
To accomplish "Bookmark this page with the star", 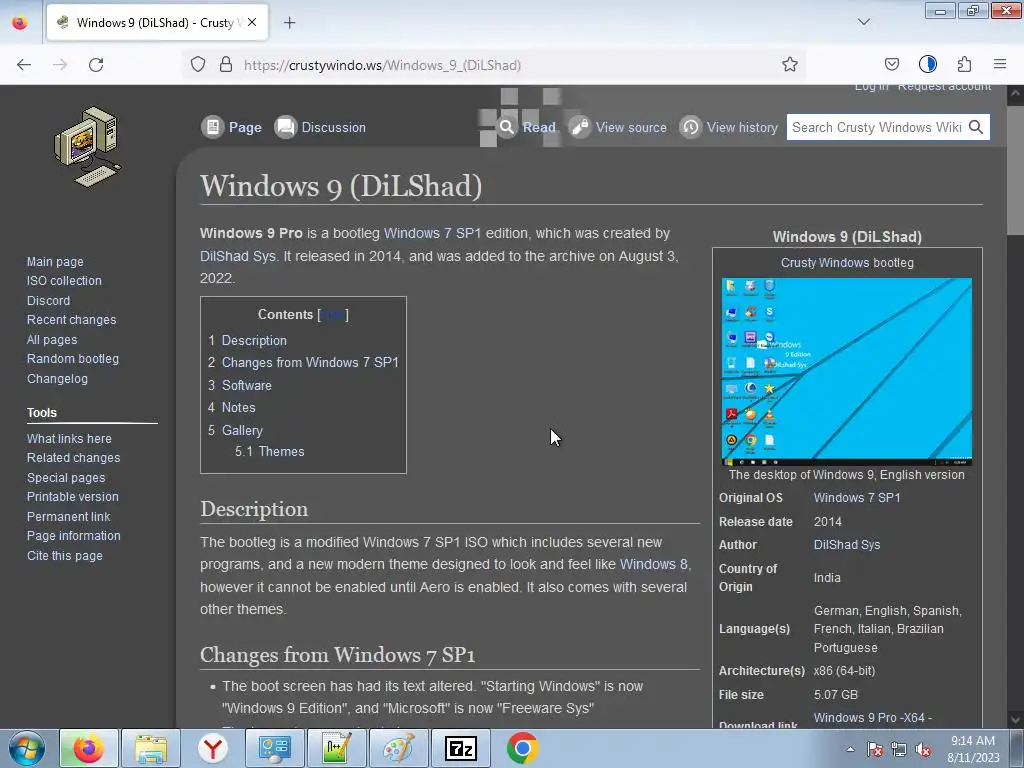I will tap(790, 65).
